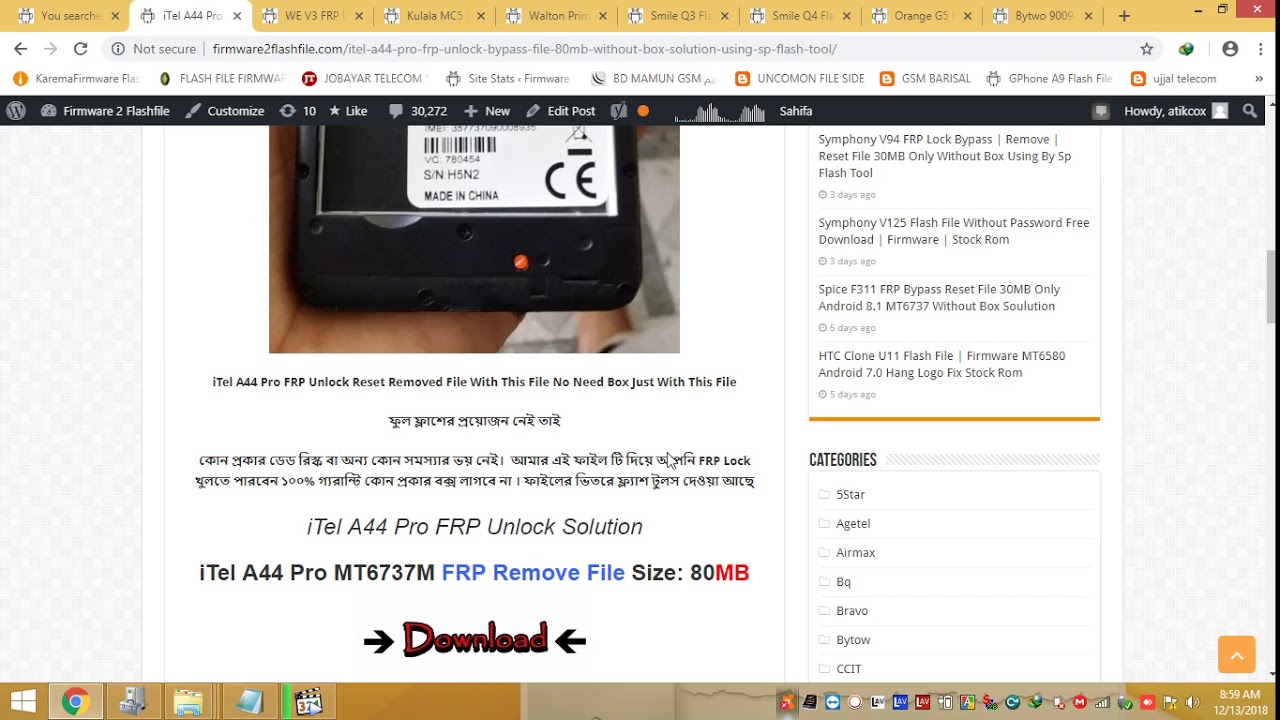
Task: Click the orange status dot in admin bar
Action: (x=643, y=111)
